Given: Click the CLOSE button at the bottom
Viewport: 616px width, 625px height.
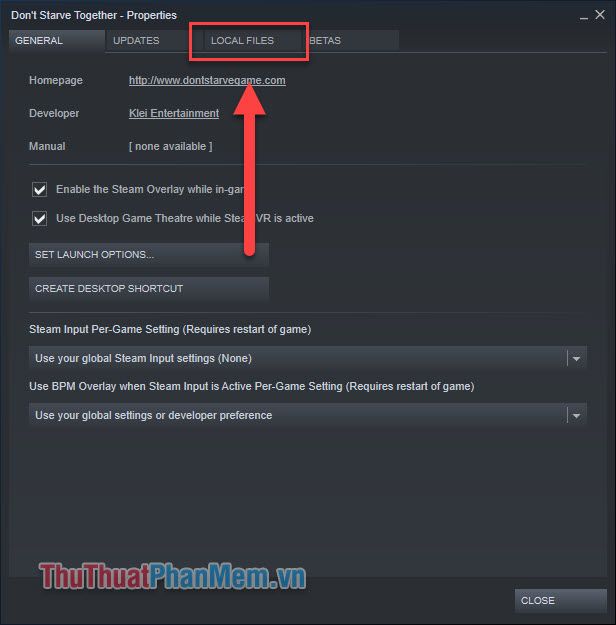Looking at the screenshot, I should [561, 600].
